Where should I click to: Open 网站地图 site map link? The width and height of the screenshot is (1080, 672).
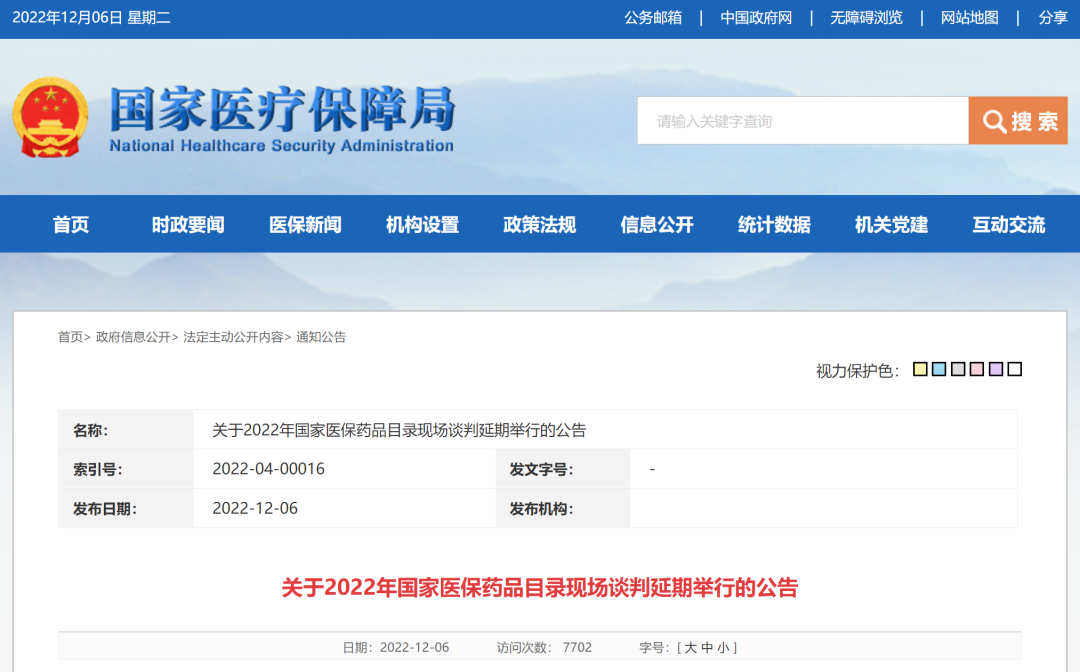point(969,18)
